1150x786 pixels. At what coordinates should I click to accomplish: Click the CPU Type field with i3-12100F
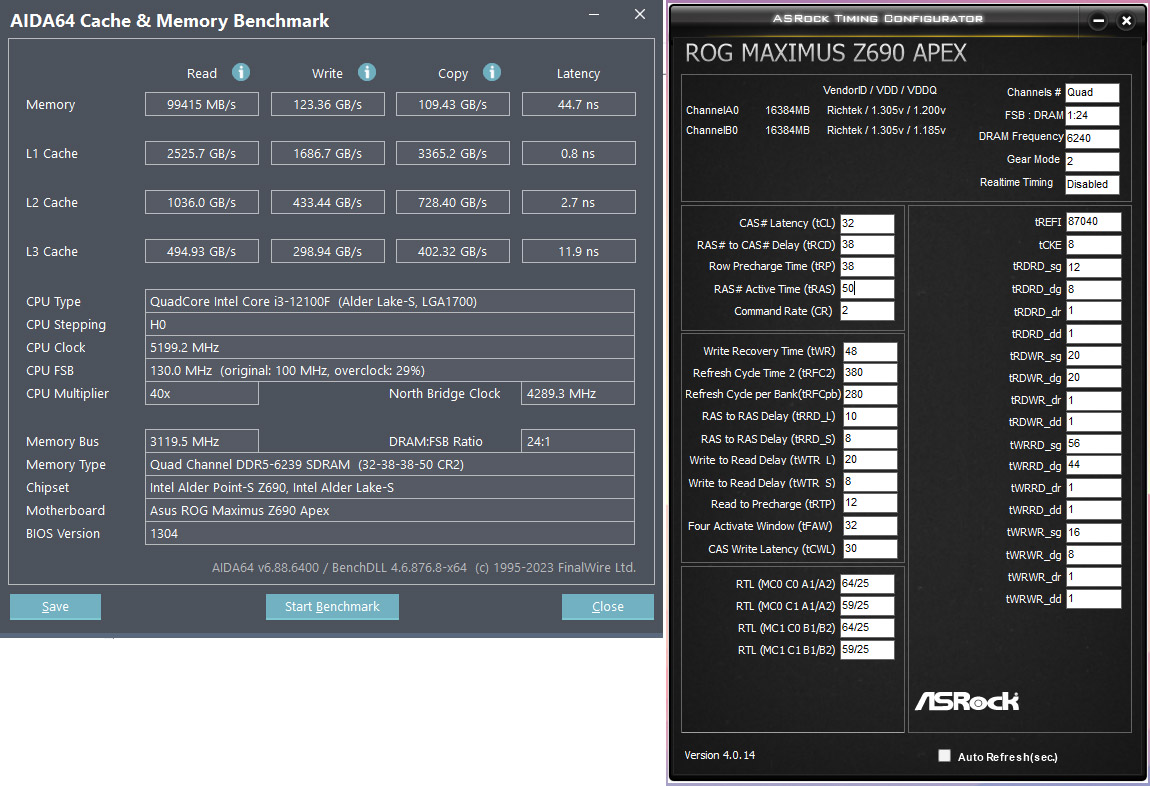point(389,301)
